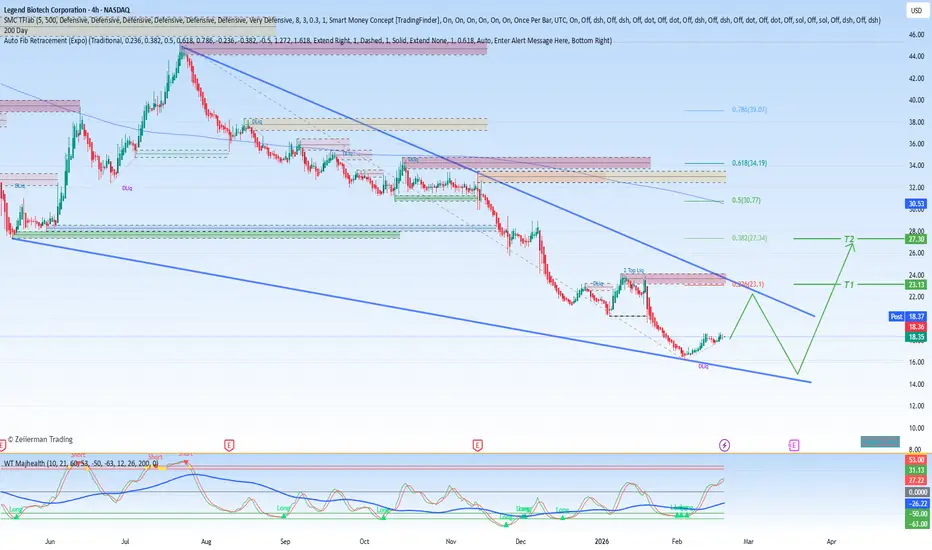The height and width of the screenshot is (550, 932).
Task: Select the Legend Biotech Corporation chart title
Action: pos(67,10)
